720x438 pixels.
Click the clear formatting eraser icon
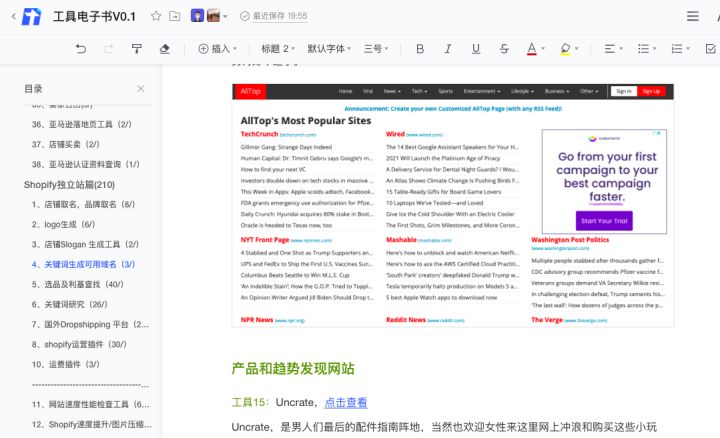point(165,48)
